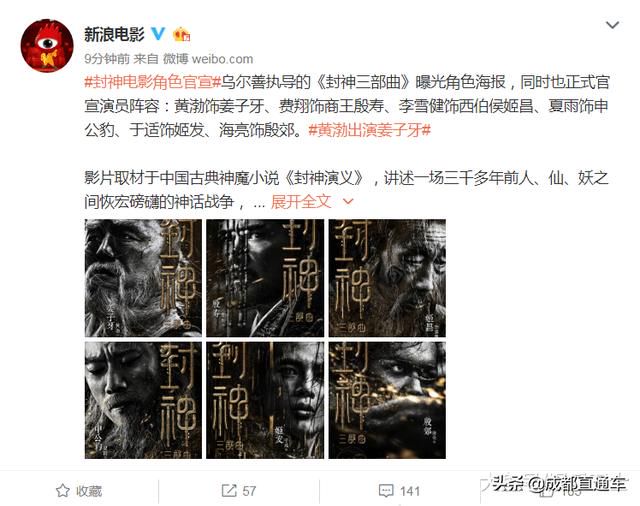The image size is (640, 506).
Task: Open the post options chevron menu
Action: tap(612, 25)
